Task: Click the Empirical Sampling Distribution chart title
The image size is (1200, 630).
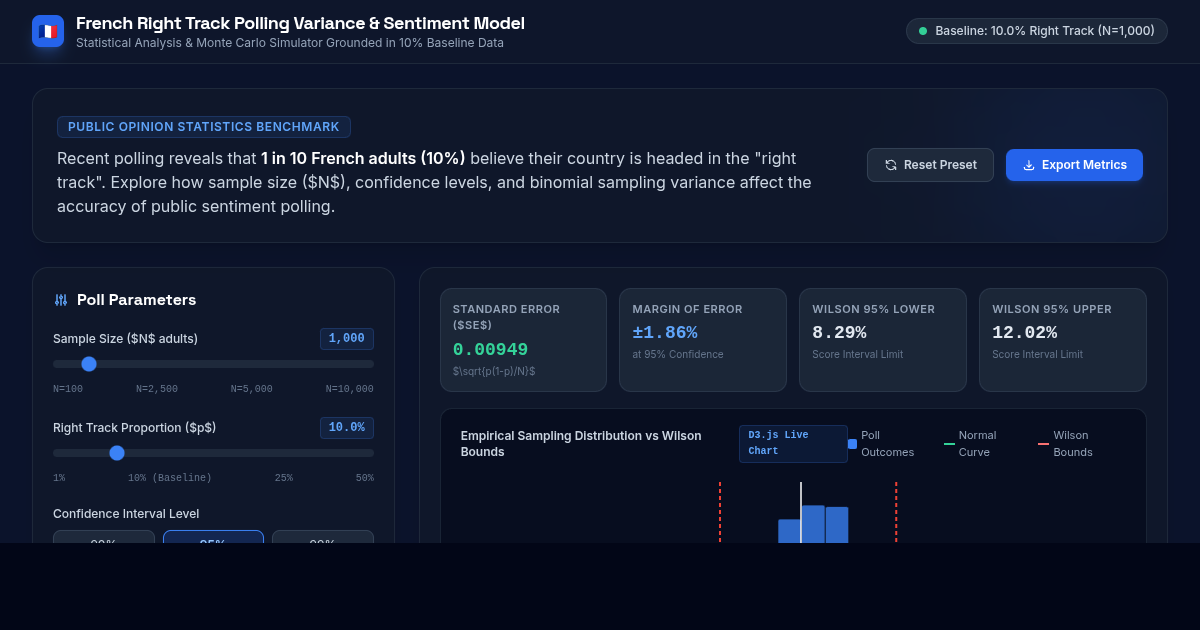Action: coord(581,443)
